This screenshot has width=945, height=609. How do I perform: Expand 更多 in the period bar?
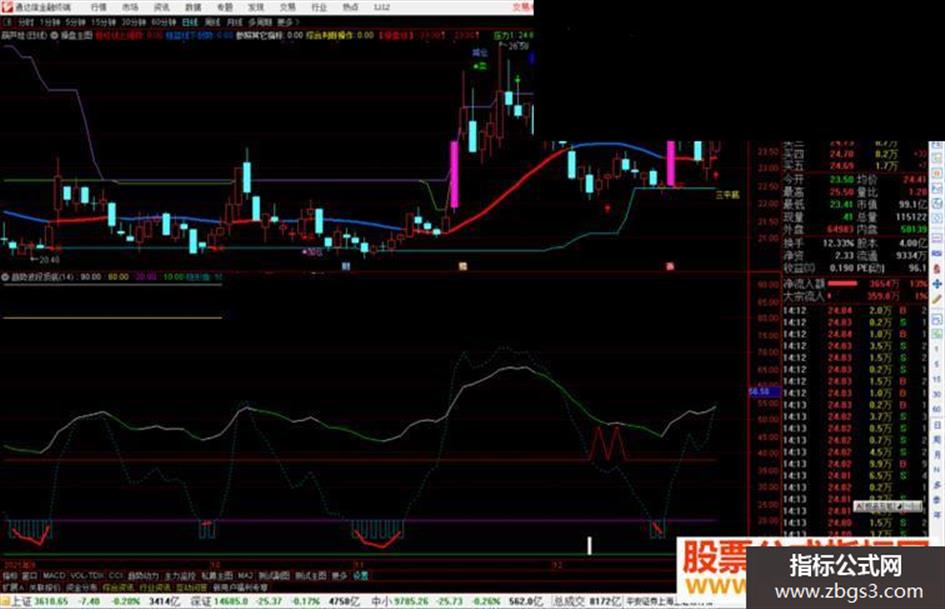[286, 22]
